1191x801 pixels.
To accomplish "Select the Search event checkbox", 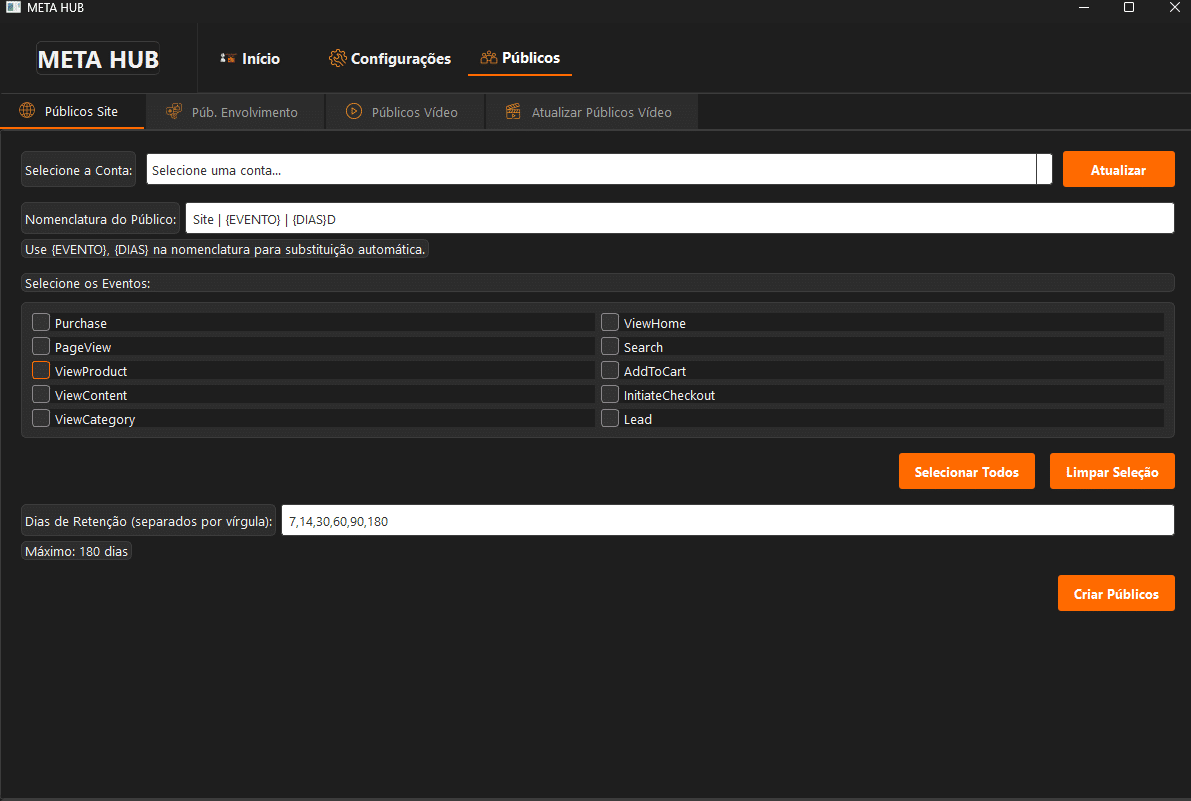I will (610, 347).
